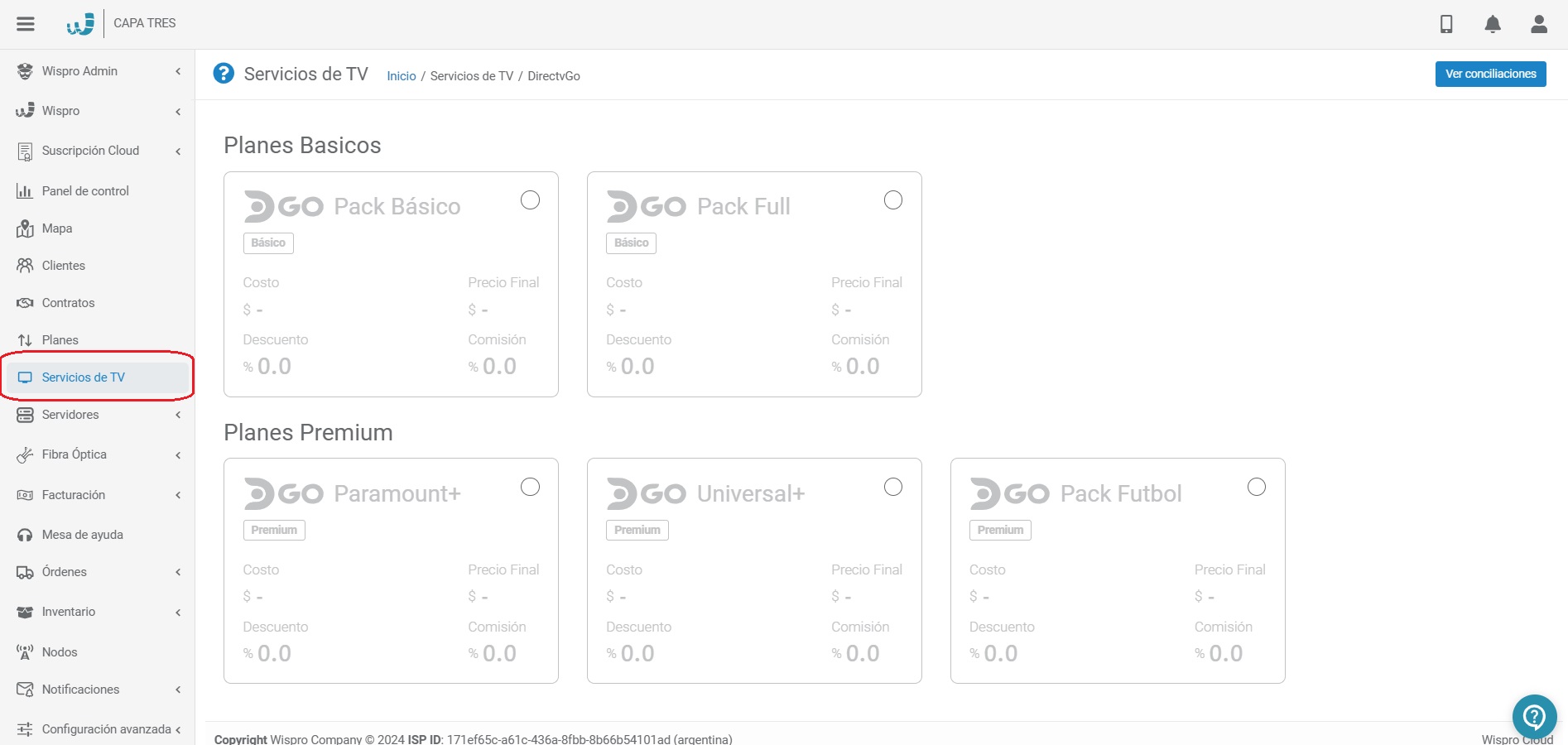Click the 'Planes Basicos' heading
The image size is (1568, 745).
coord(302,146)
